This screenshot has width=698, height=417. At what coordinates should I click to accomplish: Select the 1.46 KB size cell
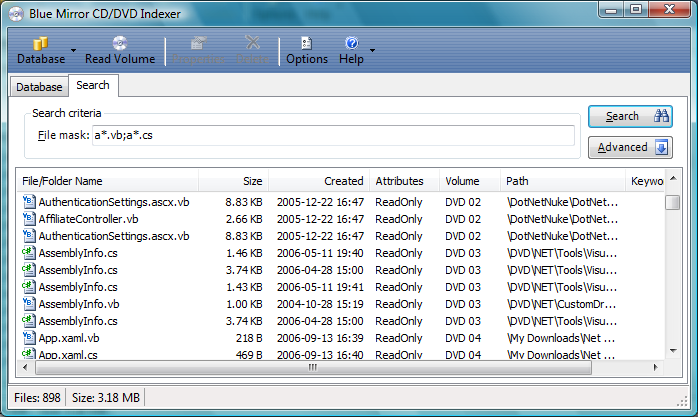click(244, 253)
